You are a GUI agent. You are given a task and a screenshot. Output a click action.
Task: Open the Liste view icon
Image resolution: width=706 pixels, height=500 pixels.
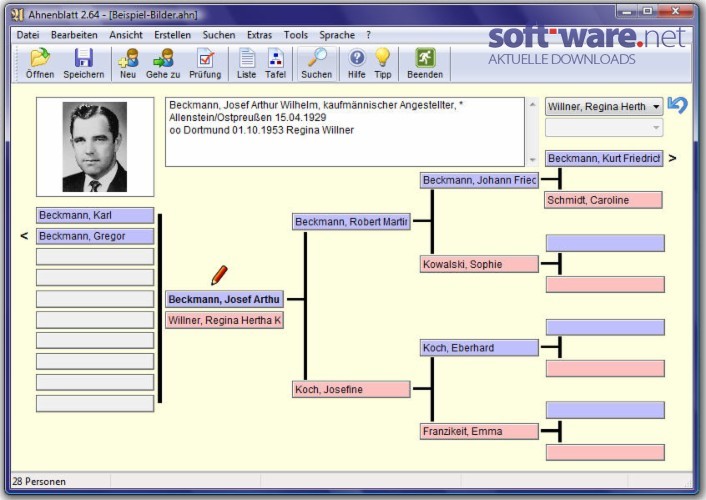click(246, 58)
